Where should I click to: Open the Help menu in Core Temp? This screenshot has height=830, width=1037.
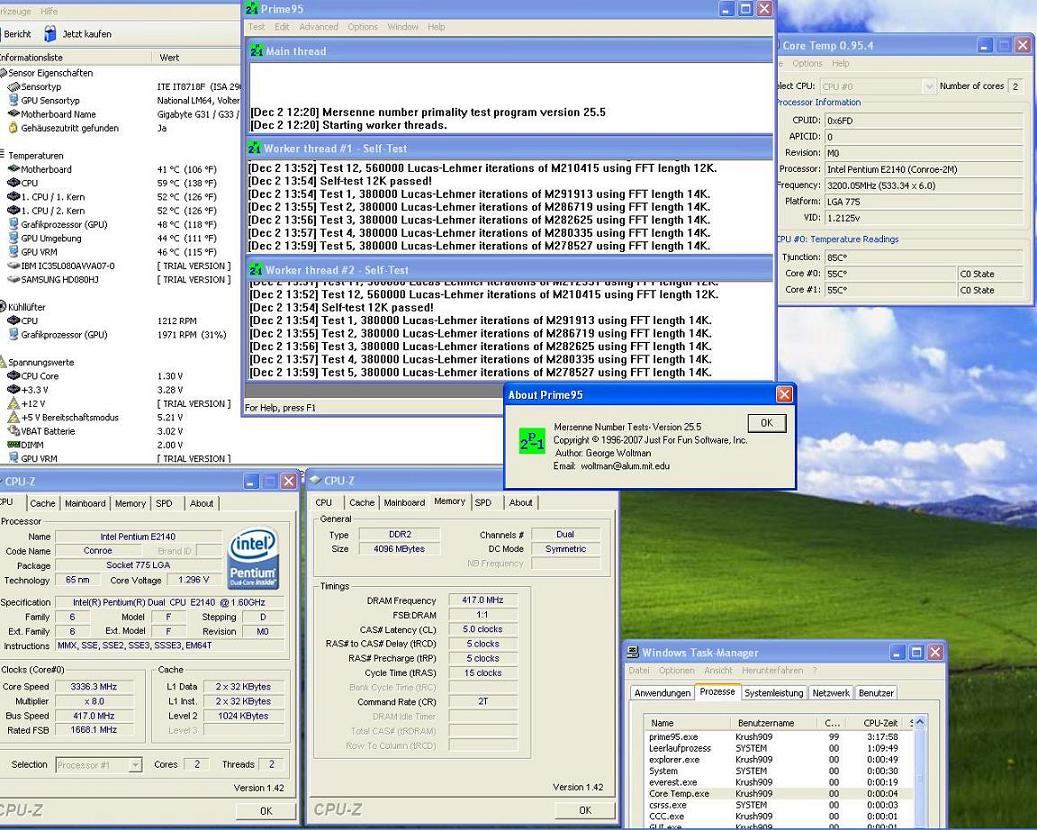841,63
